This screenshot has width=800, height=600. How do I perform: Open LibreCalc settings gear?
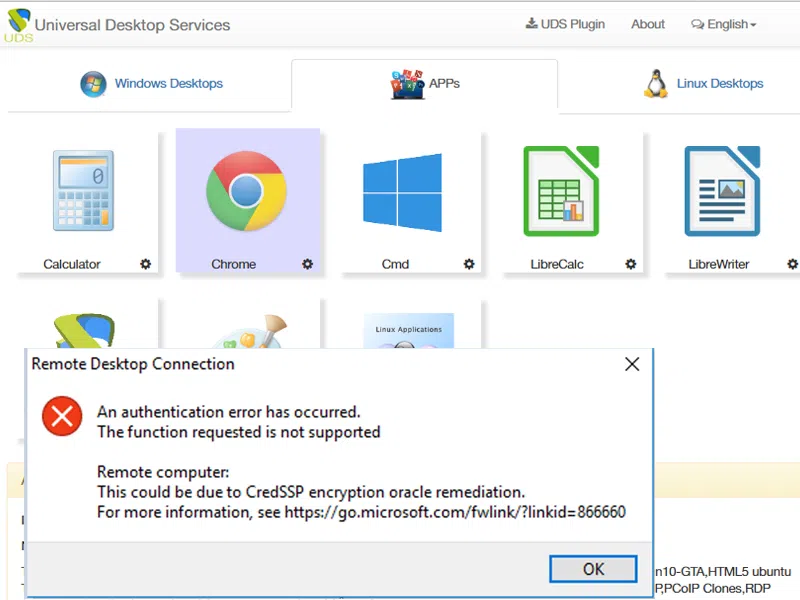coord(631,264)
